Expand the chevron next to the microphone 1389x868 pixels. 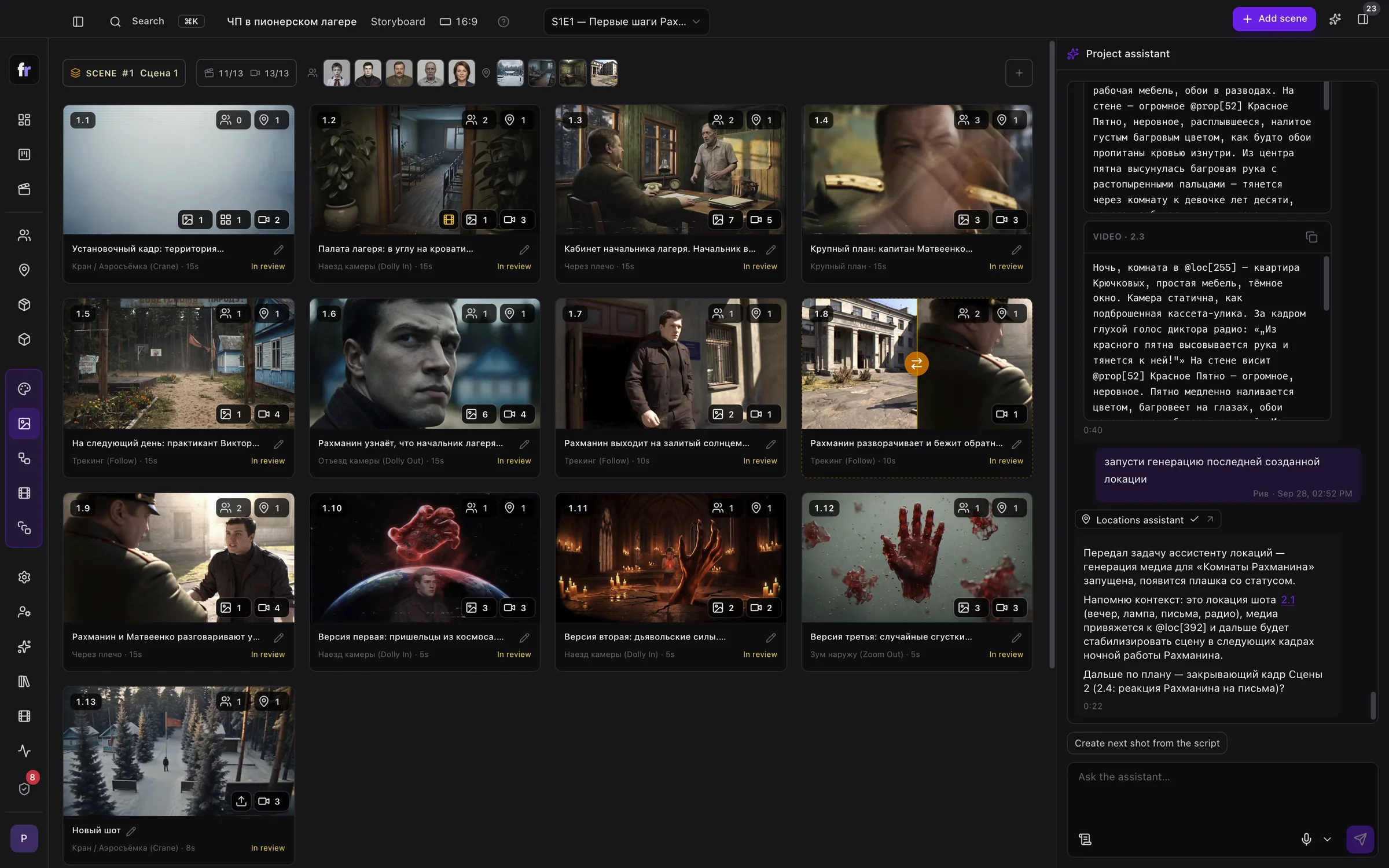click(1327, 839)
